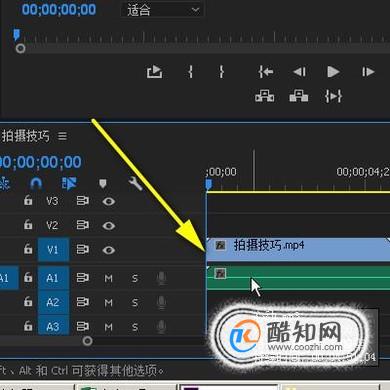Open the zoom level dropdown 适合

[x=162, y=10]
